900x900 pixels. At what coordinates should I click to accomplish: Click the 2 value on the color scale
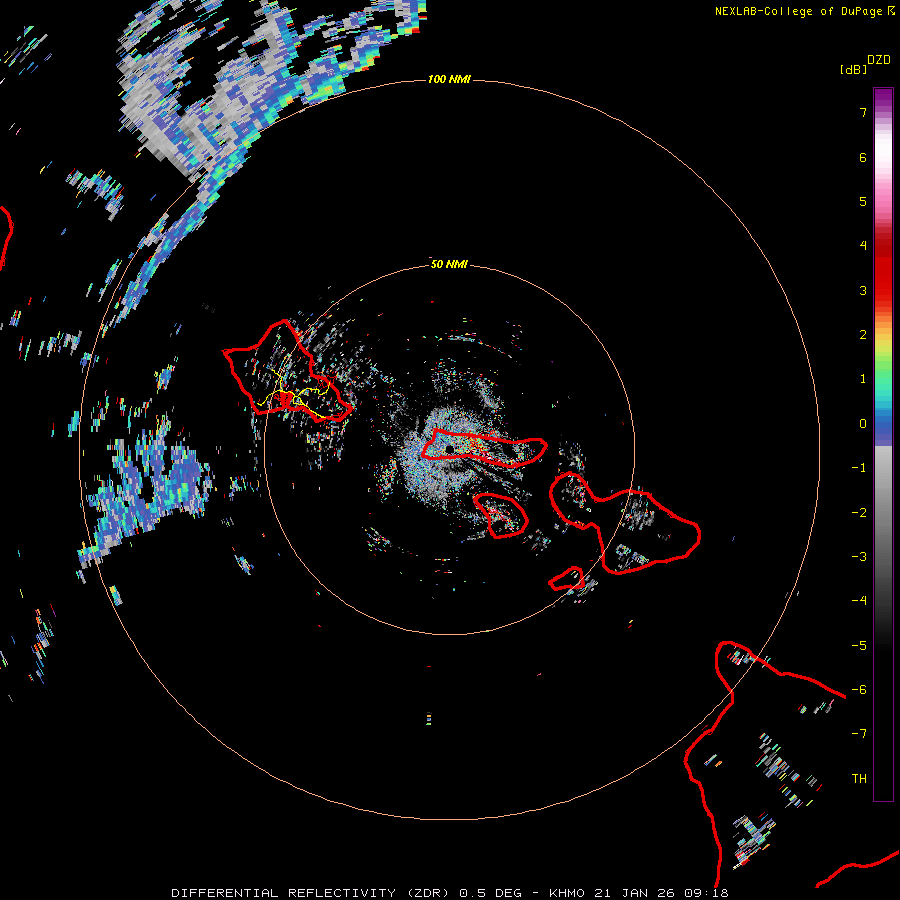point(863,335)
